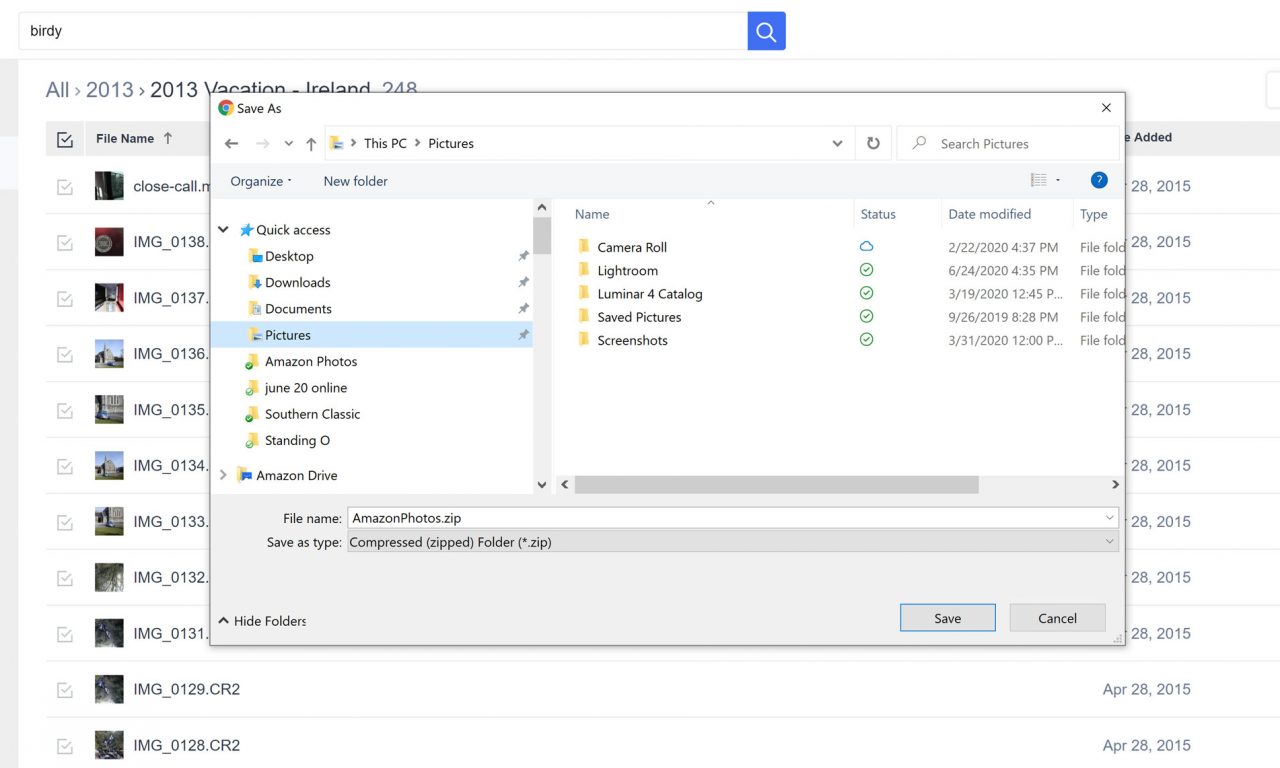Open the Save as type dropdown

pos(732,542)
